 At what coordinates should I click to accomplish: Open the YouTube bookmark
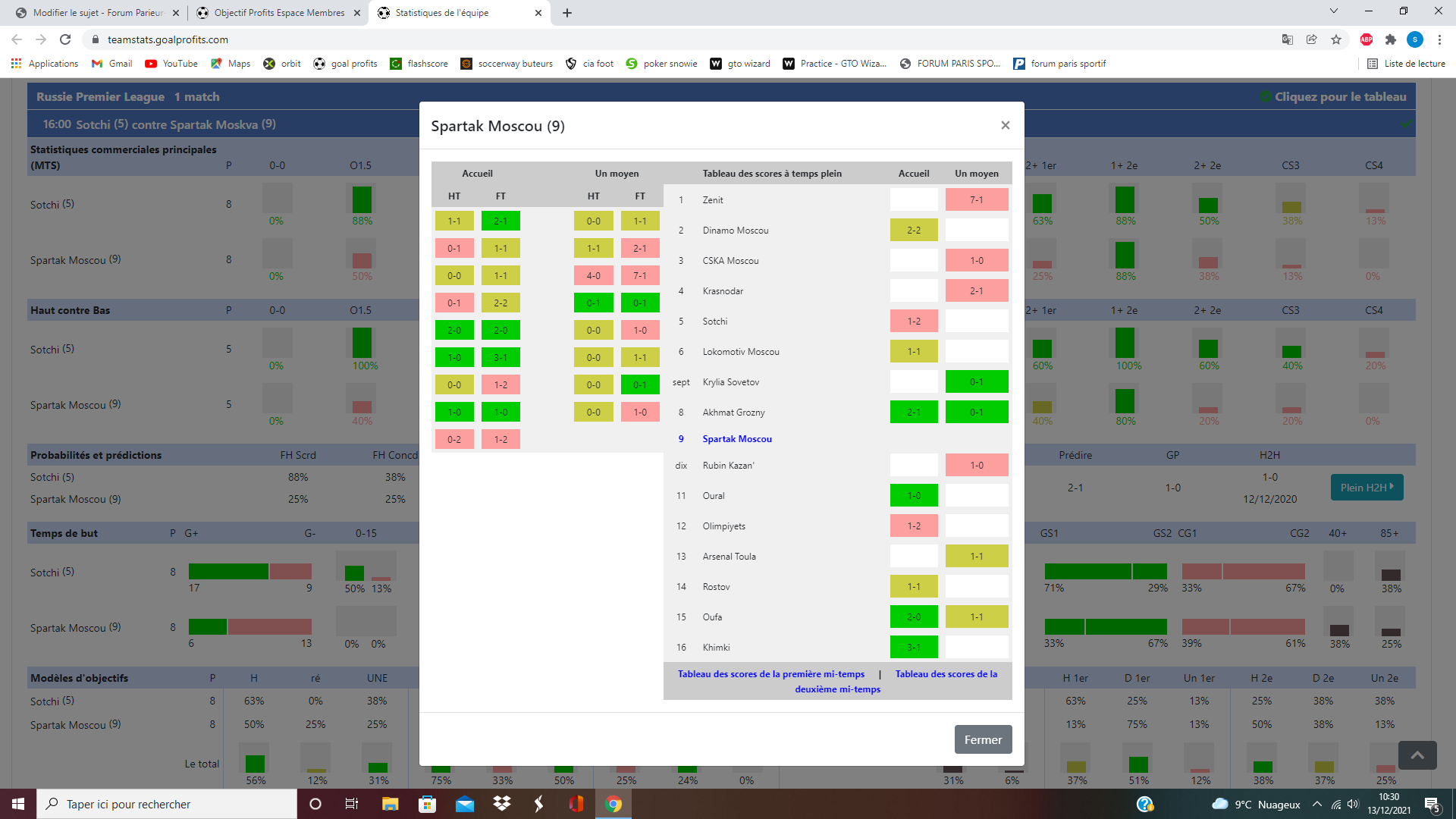pyautogui.click(x=171, y=64)
